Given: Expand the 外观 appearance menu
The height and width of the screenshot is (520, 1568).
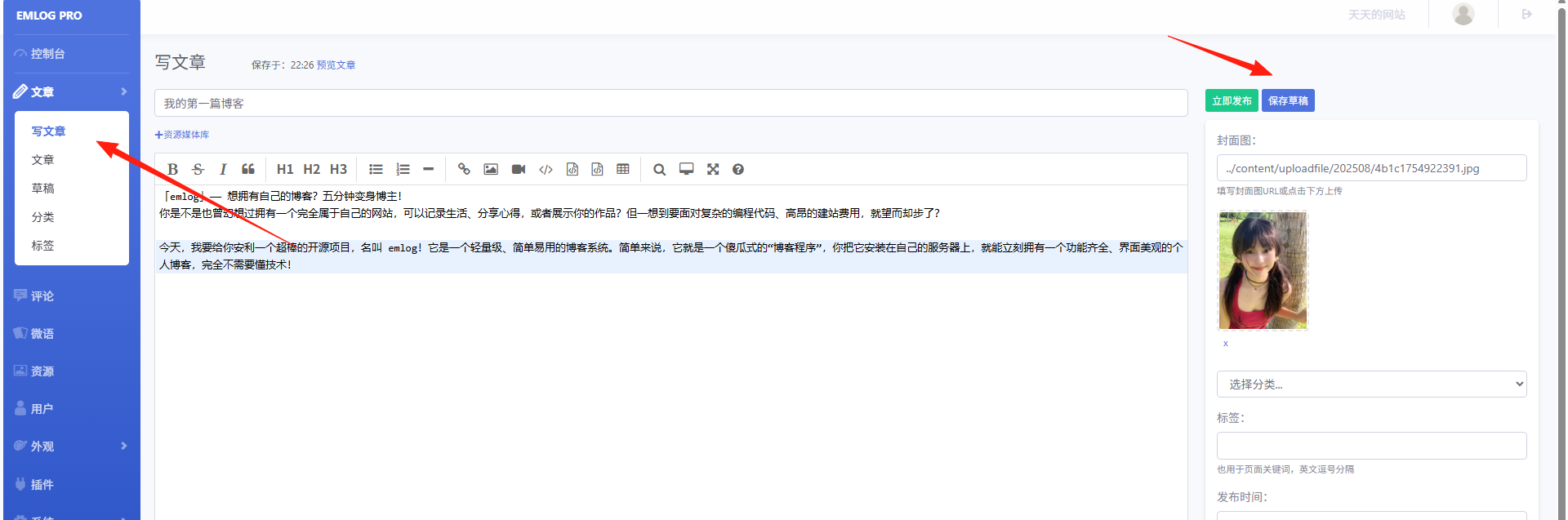Looking at the screenshot, I should [72, 446].
